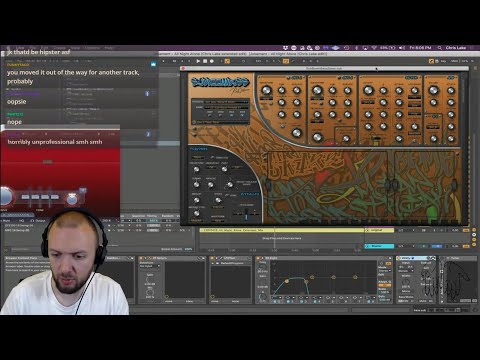Arm the Record button in Ableton's transport
This screenshot has height=360, width=480.
212,61
